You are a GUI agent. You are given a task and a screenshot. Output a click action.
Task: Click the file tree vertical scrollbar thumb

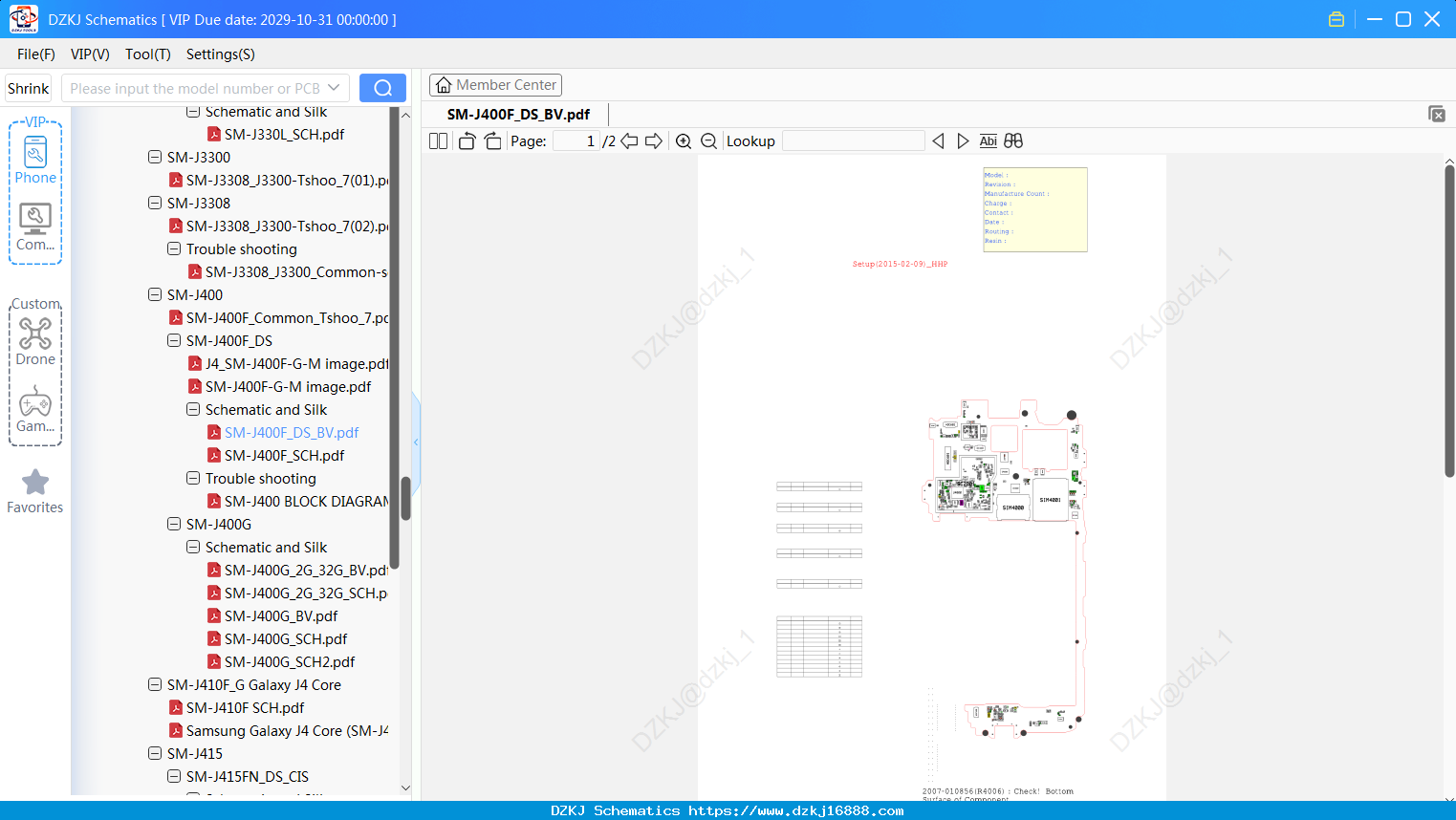(x=405, y=498)
